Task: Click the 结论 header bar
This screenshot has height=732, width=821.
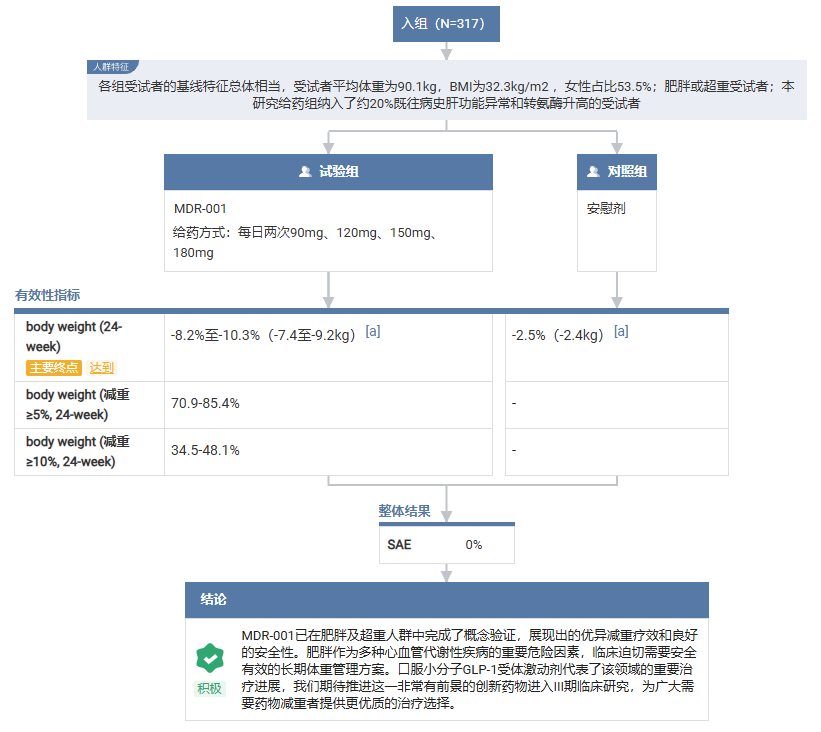Action: tap(447, 600)
